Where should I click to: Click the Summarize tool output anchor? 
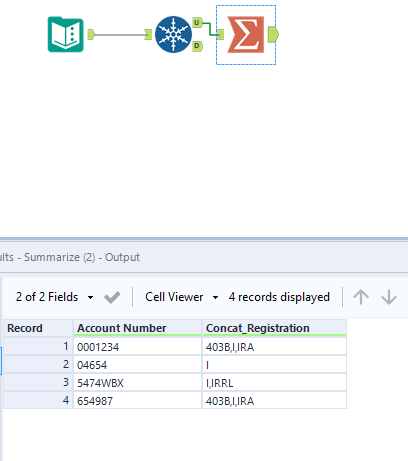pos(273,35)
